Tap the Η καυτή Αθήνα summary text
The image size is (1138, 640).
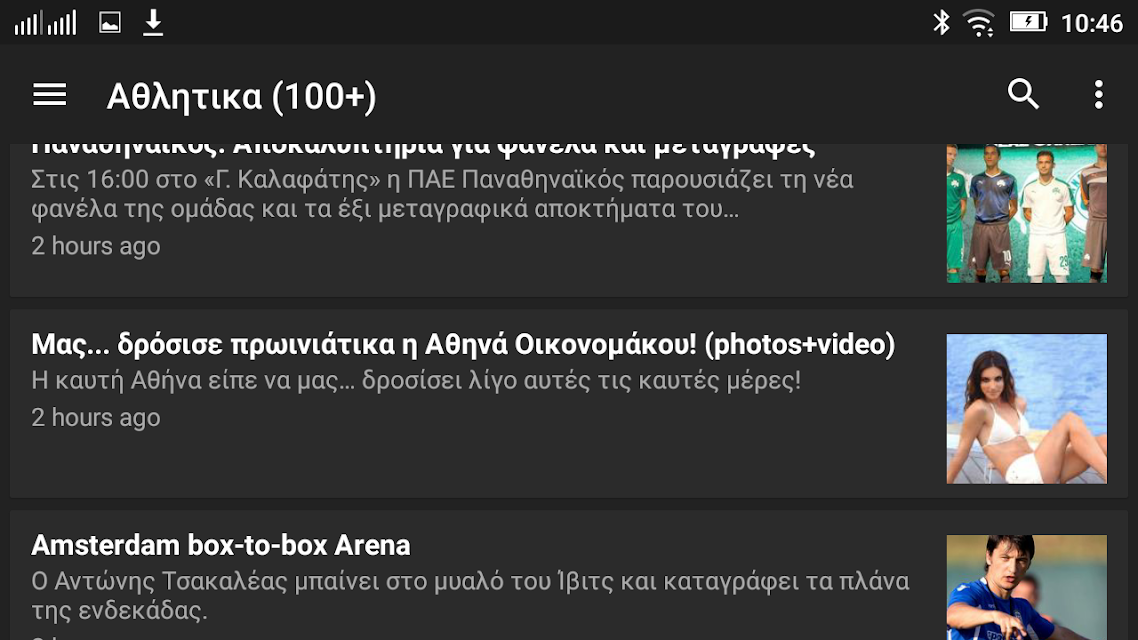(416, 380)
